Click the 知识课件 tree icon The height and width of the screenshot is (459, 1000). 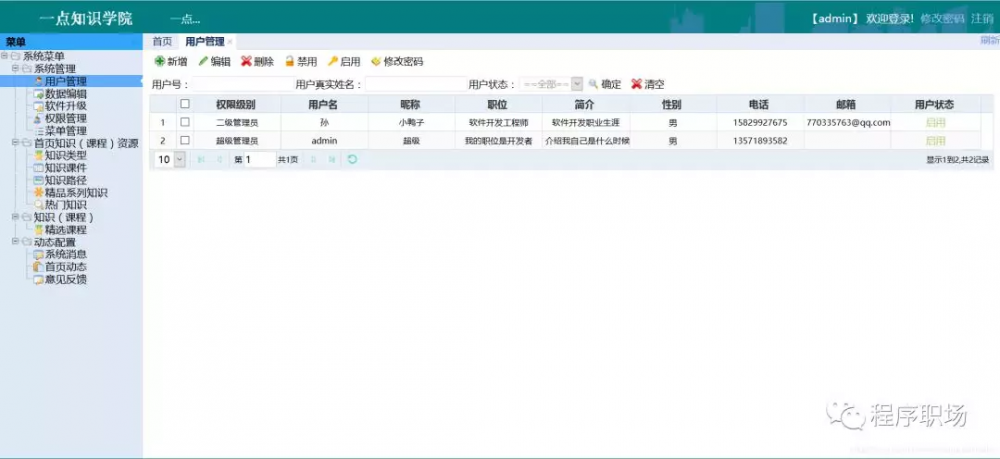[39, 168]
